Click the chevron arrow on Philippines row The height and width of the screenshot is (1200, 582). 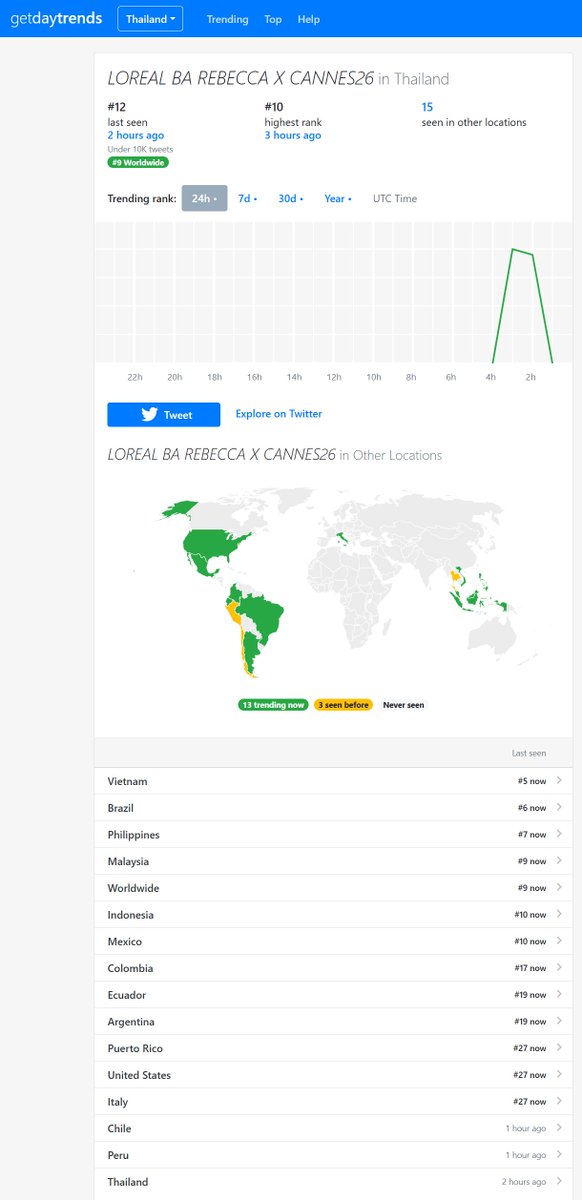click(559, 835)
